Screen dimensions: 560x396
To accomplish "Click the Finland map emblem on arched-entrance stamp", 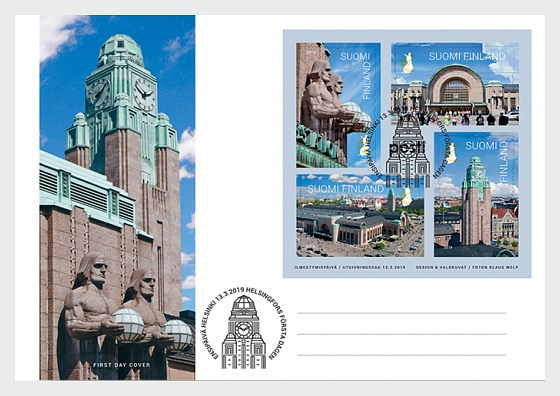I will pyautogui.click(x=407, y=63).
